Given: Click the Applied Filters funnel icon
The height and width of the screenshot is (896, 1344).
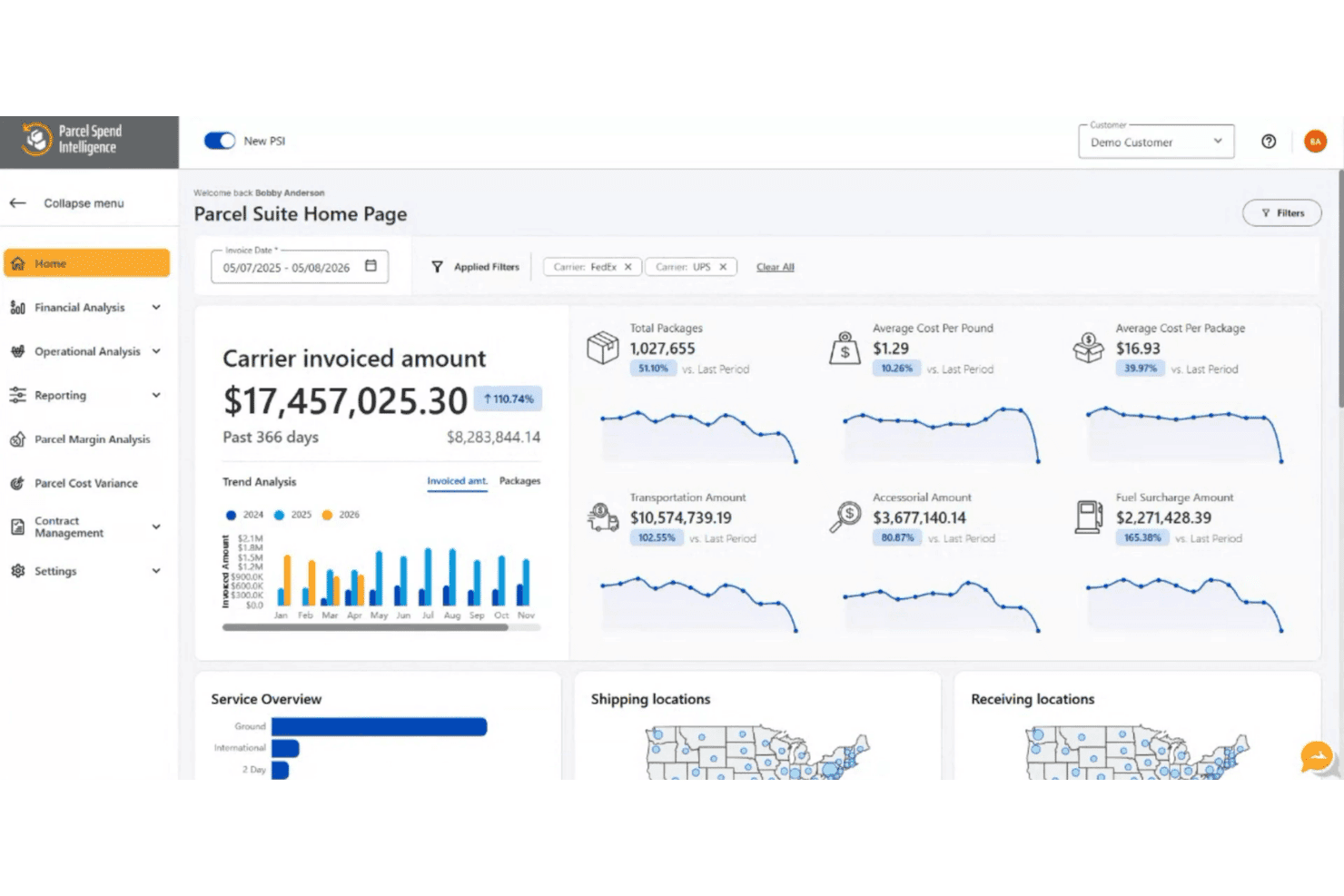Looking at the screenshot, I should pyautogui.click(x=438, y=267).
